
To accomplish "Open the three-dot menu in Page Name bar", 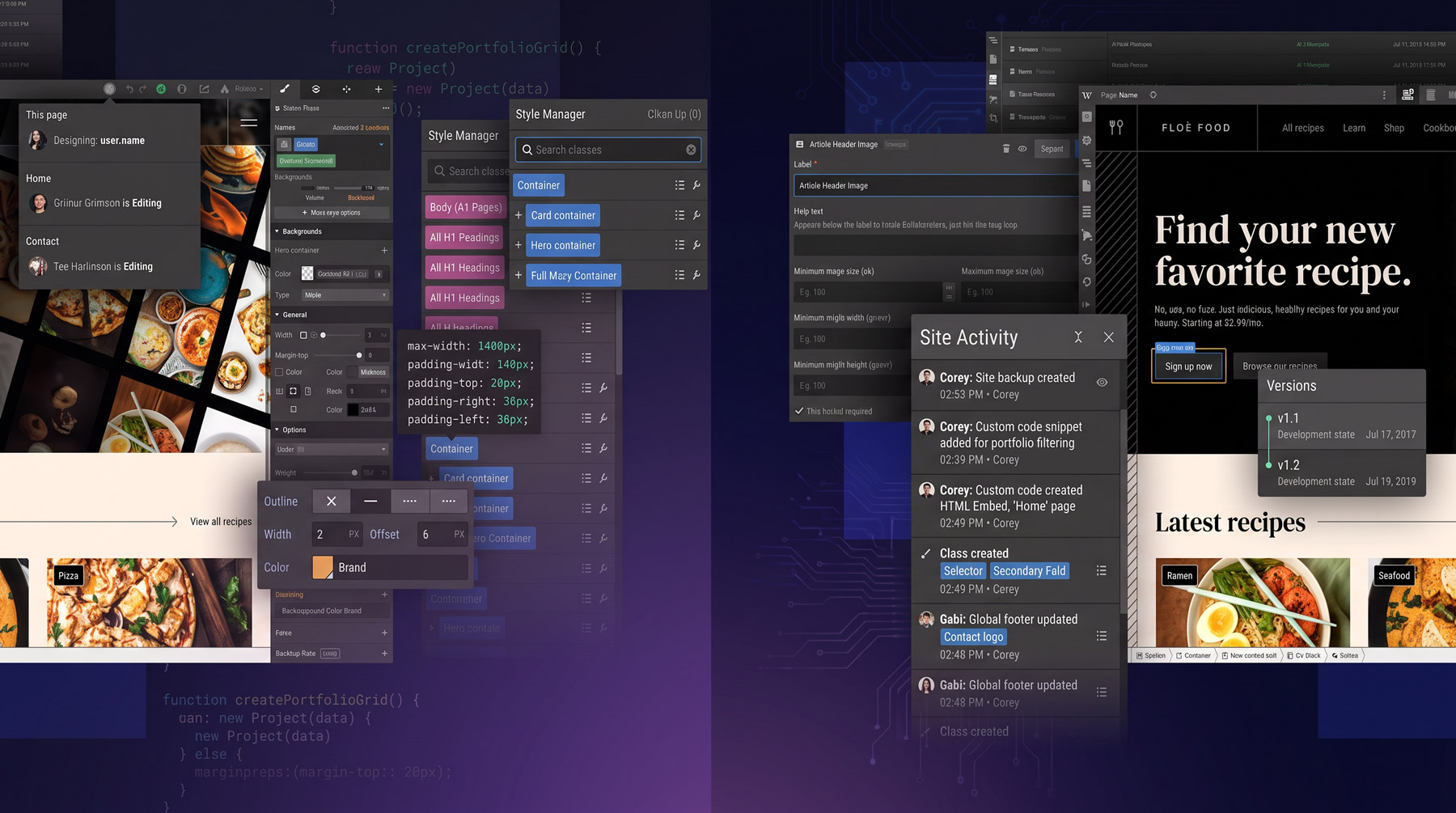I will tap(1384, 95).
